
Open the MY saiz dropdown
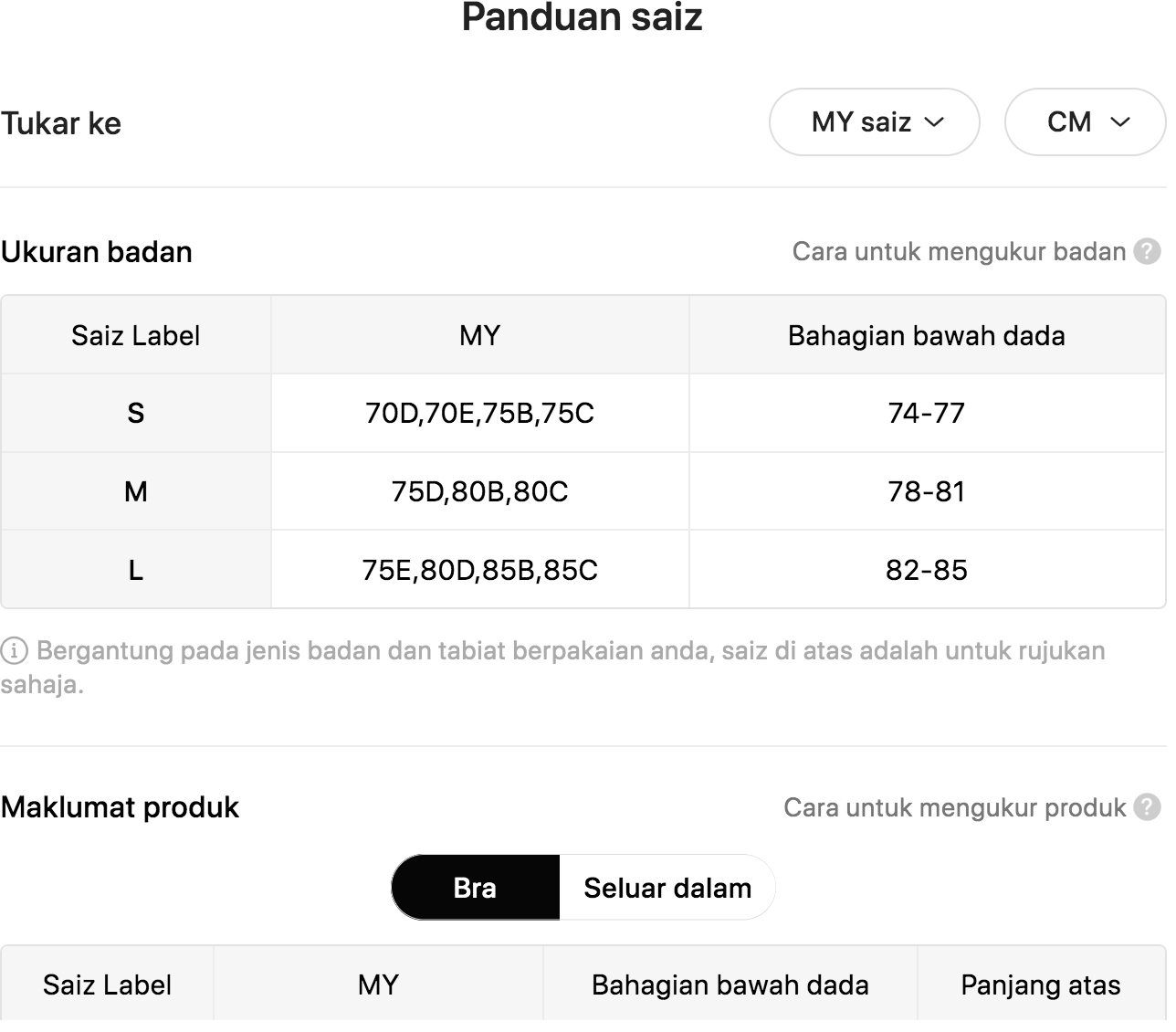(875, 122)
